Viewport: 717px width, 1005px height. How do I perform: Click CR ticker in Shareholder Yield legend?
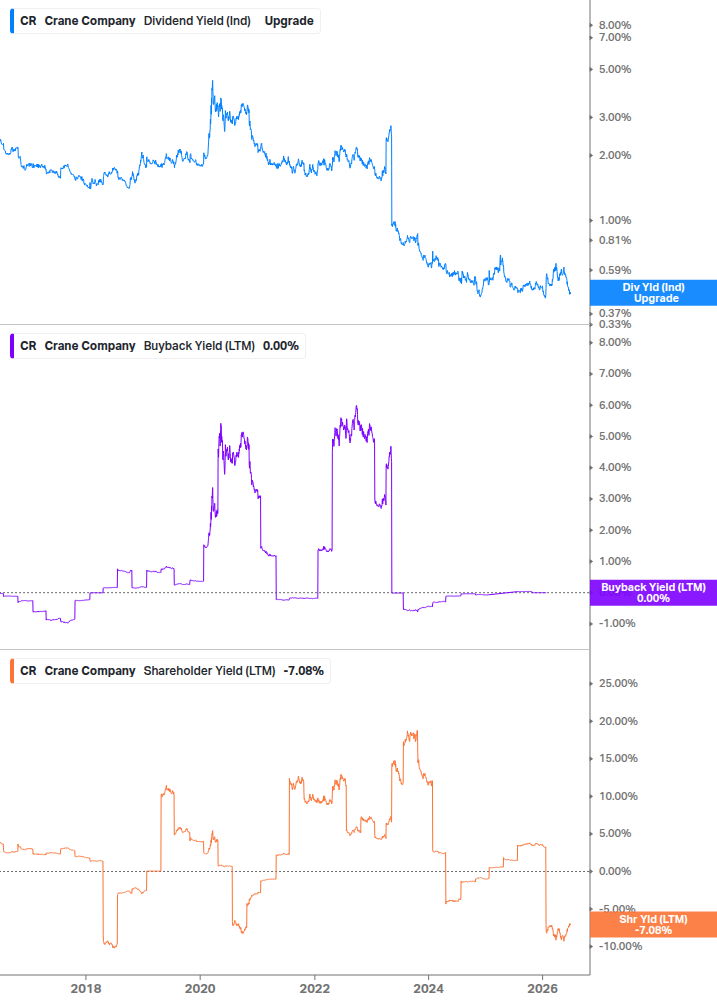tap(28, 671)
